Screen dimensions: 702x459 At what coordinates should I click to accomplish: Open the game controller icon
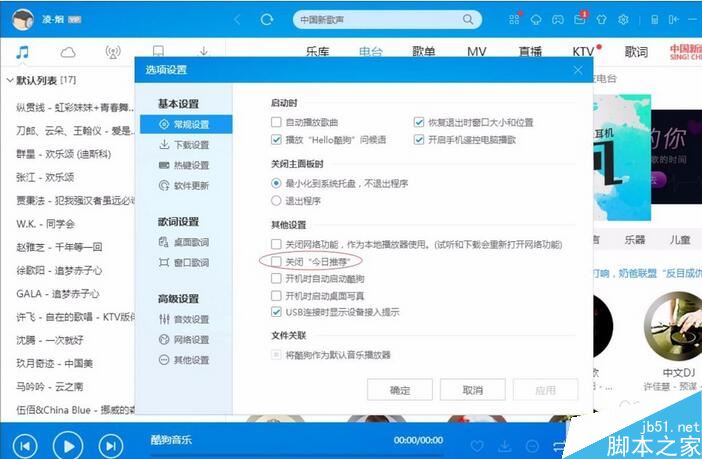(x=557, y=20)
